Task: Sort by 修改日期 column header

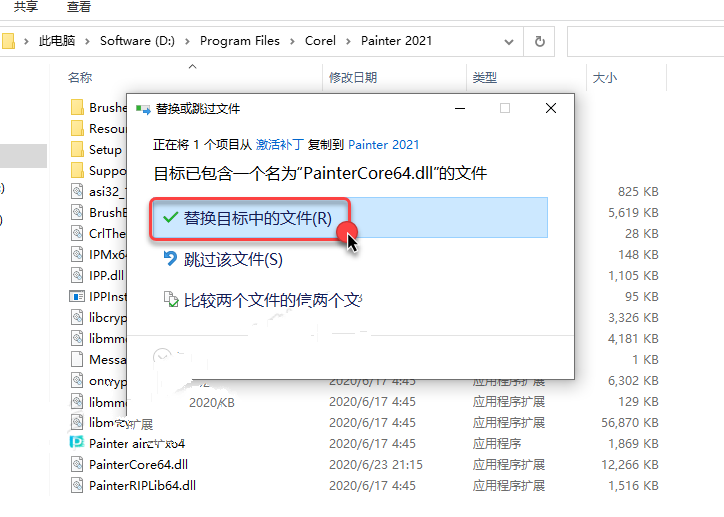Action: [353, 78]
